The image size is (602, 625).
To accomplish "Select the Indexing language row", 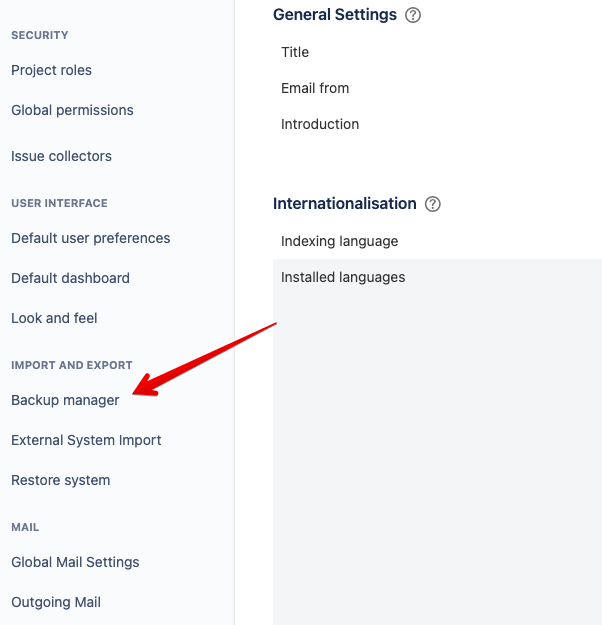I will [x=340, y=241].
